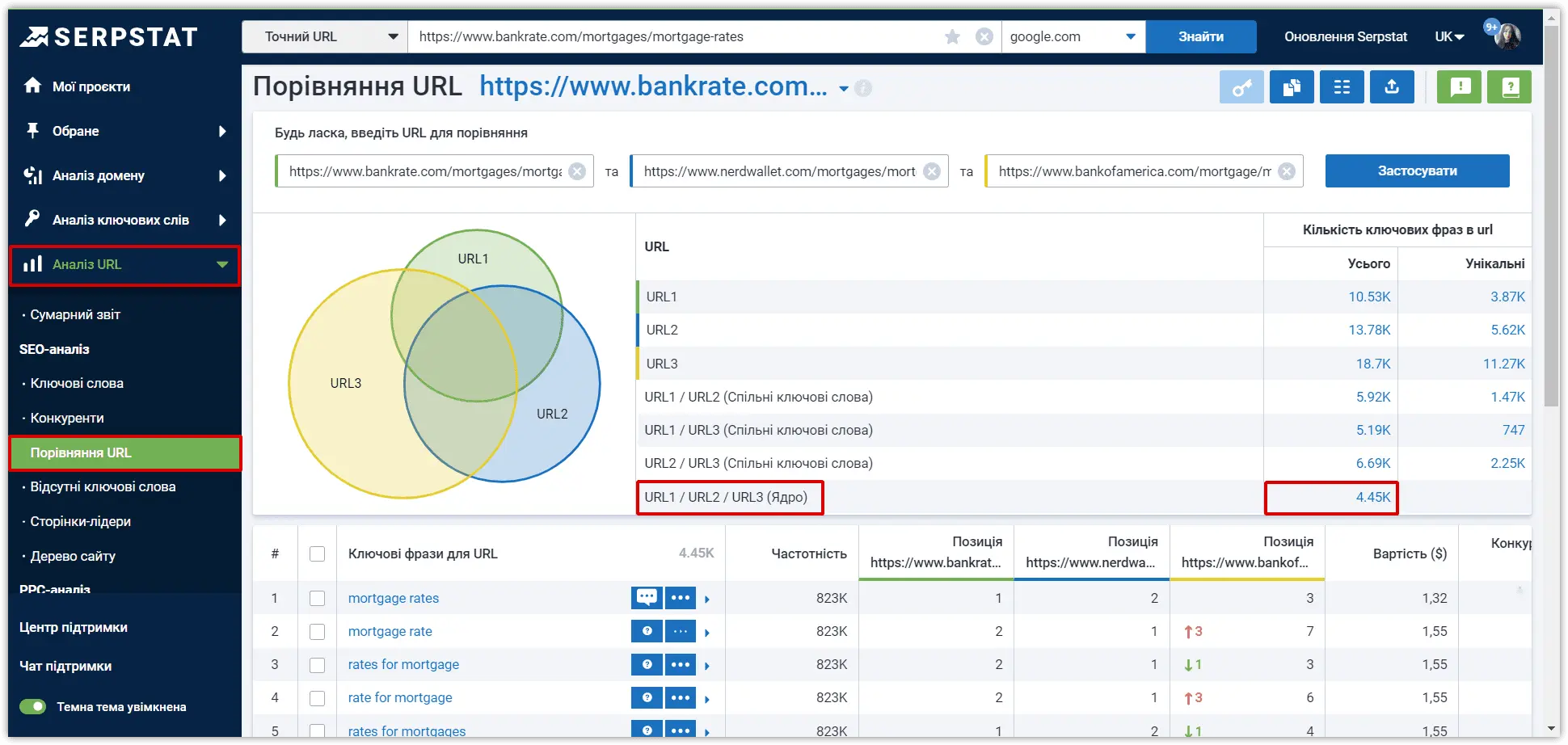Viewport: 1568px width, 745px height.
Task: Open the green help question icon
Action: coord(1510,87)
